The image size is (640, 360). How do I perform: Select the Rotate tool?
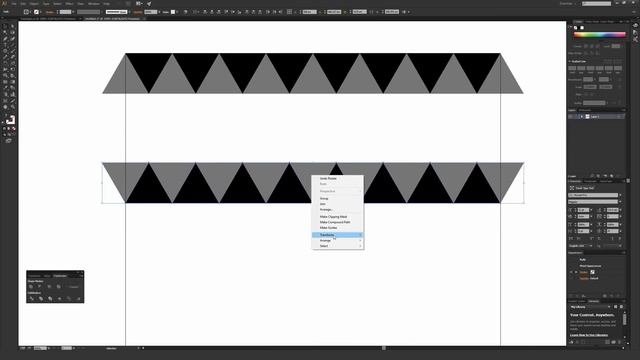[5, 63]
